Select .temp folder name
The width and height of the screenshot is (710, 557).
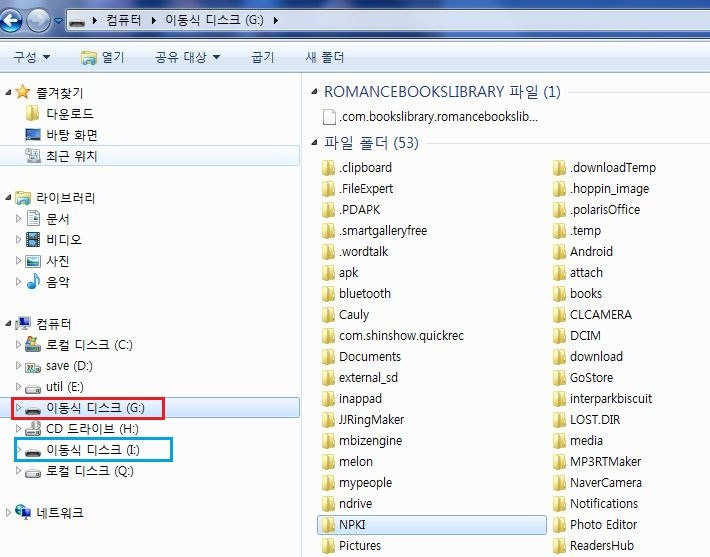click(x=585, y=231)
